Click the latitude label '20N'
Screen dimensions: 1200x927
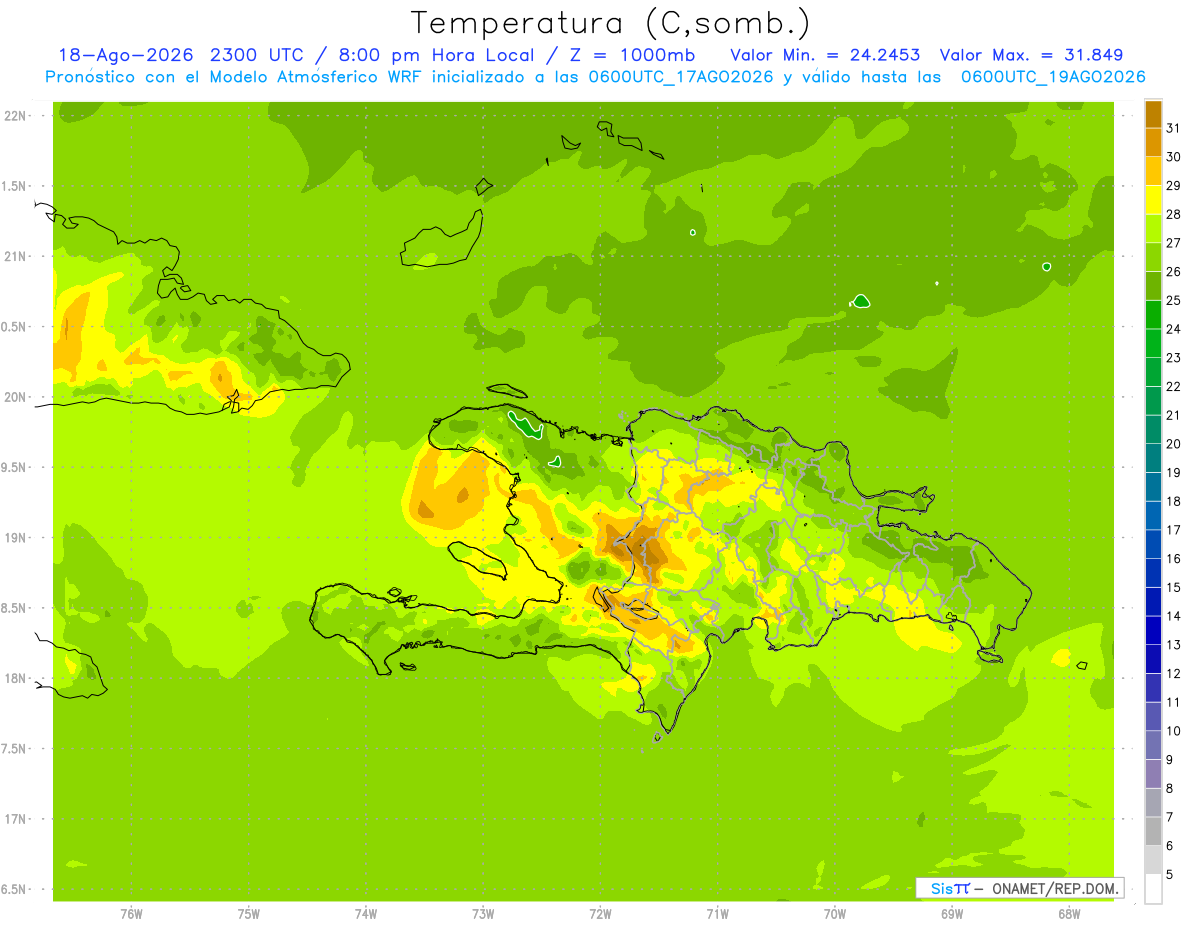[x=16, y=397]
